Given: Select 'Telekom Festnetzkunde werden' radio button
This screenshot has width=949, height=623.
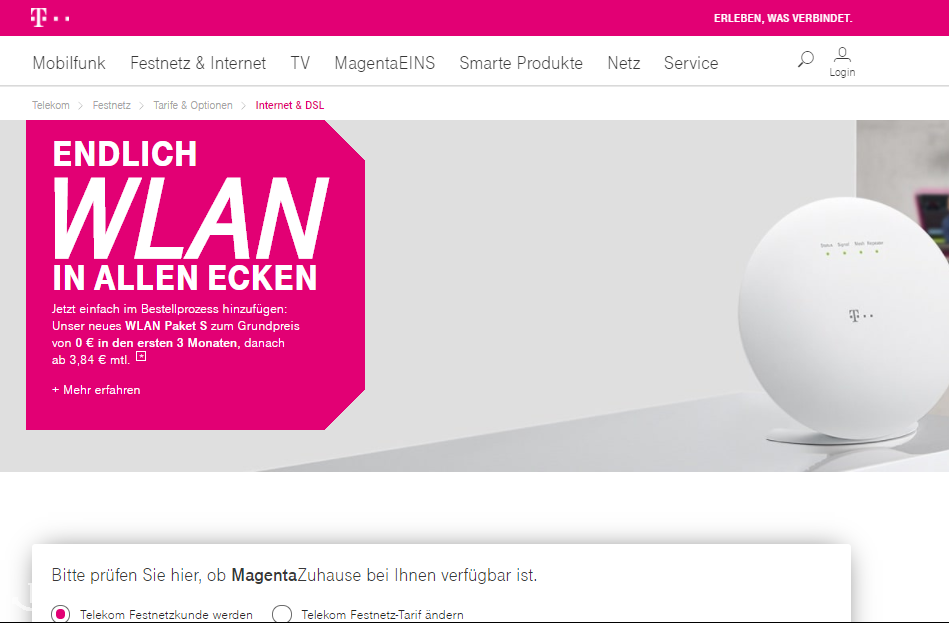Looking at the screenshot, I should (61, 614).
